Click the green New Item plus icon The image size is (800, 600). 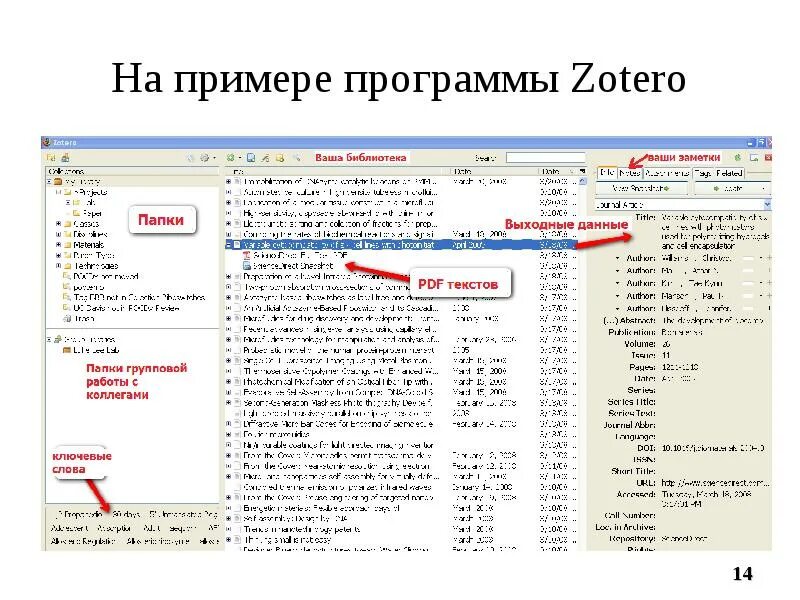231,158
